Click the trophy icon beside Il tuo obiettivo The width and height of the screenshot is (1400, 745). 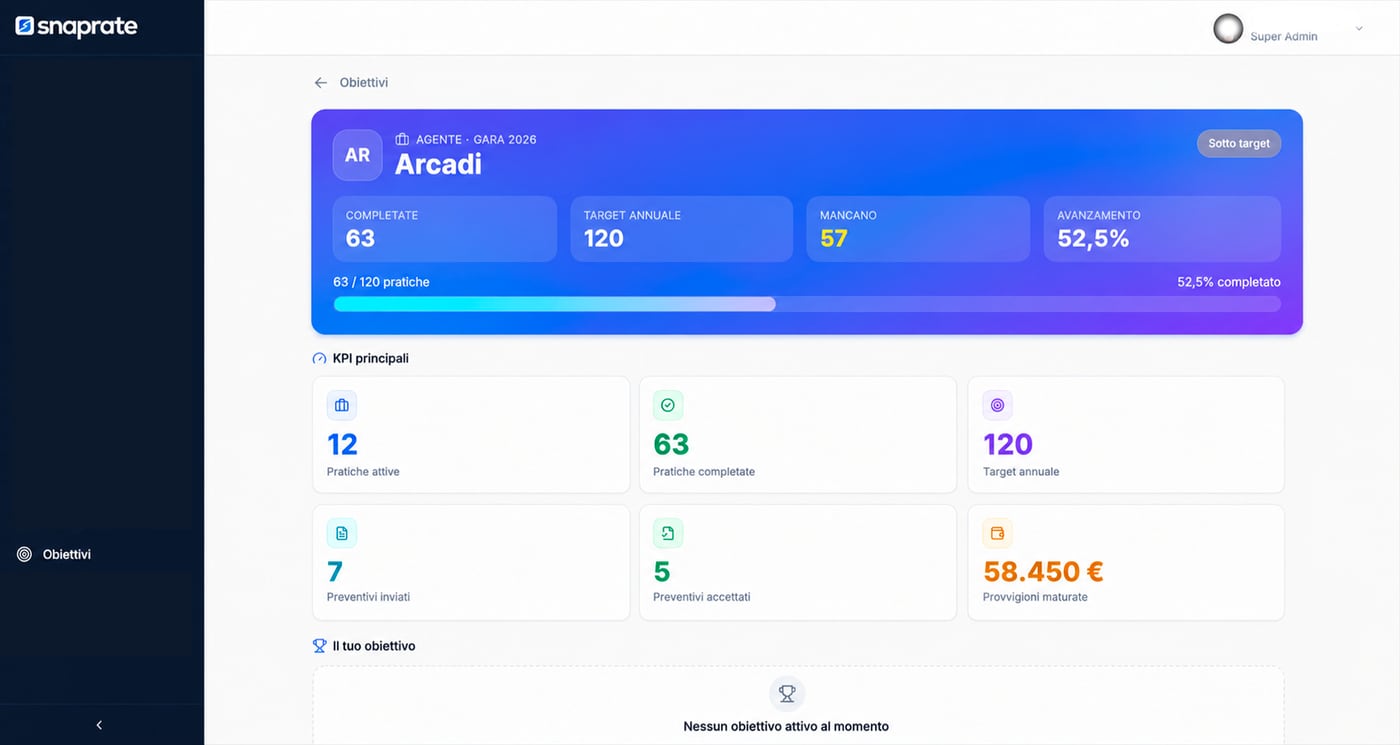click(x=320, y=646)
